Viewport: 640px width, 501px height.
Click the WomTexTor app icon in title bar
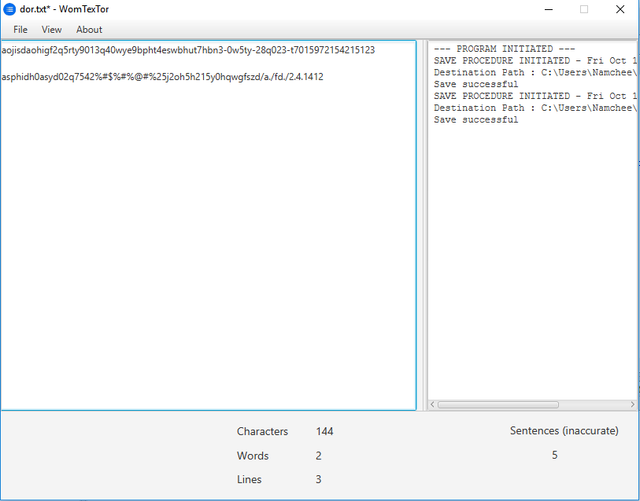pyautogui.click(x=9, y=9)
